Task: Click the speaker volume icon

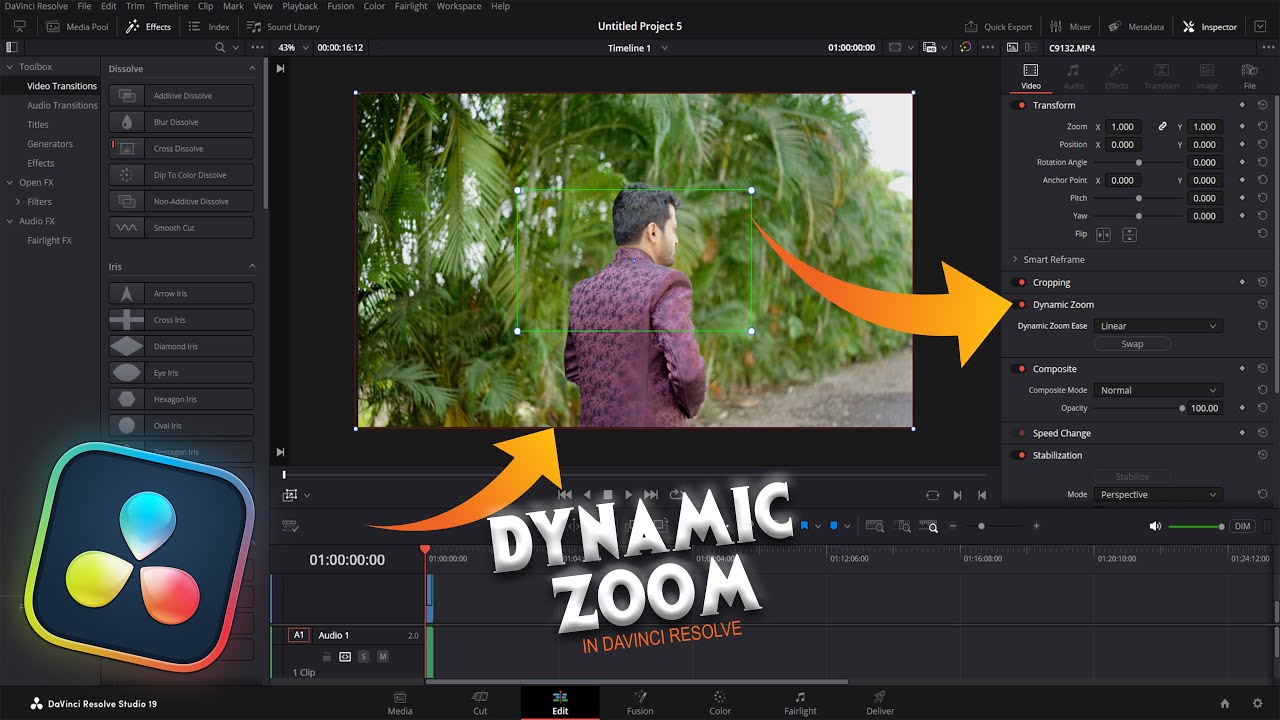Action: [x=1155, y=526]
